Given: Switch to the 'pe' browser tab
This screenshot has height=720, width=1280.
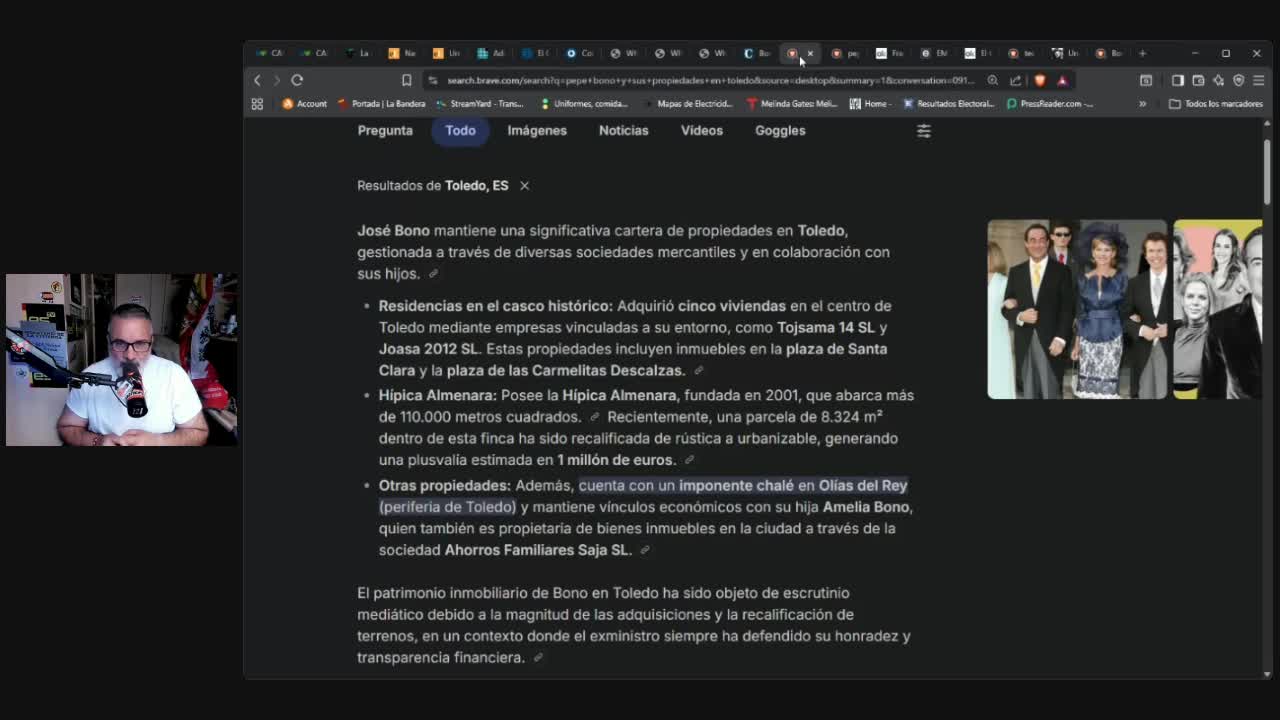Looking at the screenshot, I should pyautogui.click(x=846, y=53).
